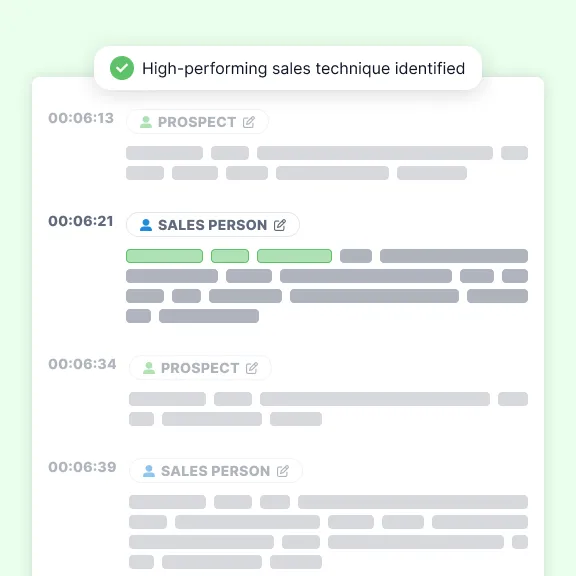576x576 pixels.
Task: Open the High-performing sales technique identified banner
Action: click(288, 68)
